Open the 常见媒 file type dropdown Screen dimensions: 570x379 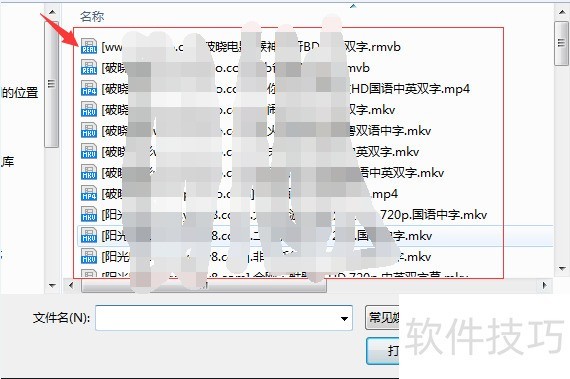click(x=382, y=318)
